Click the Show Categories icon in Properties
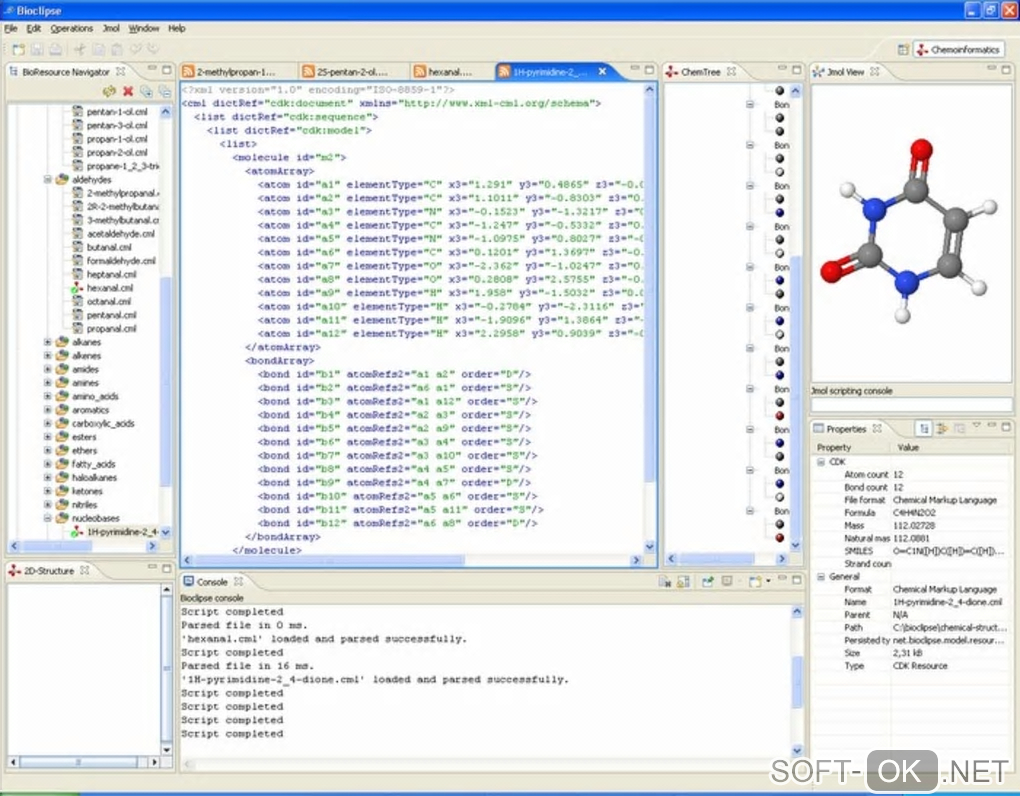This screenshot has height=796, width=1020. point(925,428)
